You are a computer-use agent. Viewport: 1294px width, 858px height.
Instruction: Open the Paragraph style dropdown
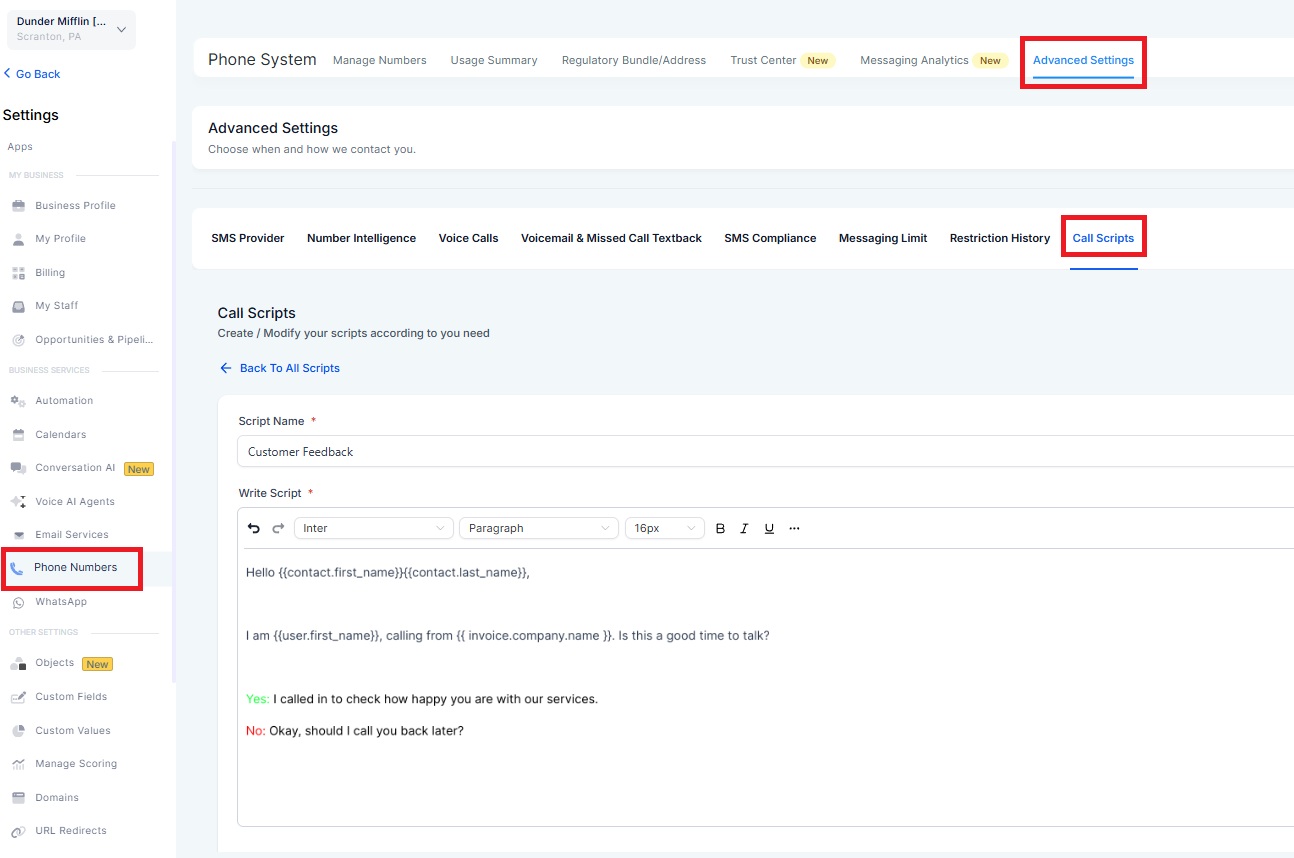(x=539, y=528)
